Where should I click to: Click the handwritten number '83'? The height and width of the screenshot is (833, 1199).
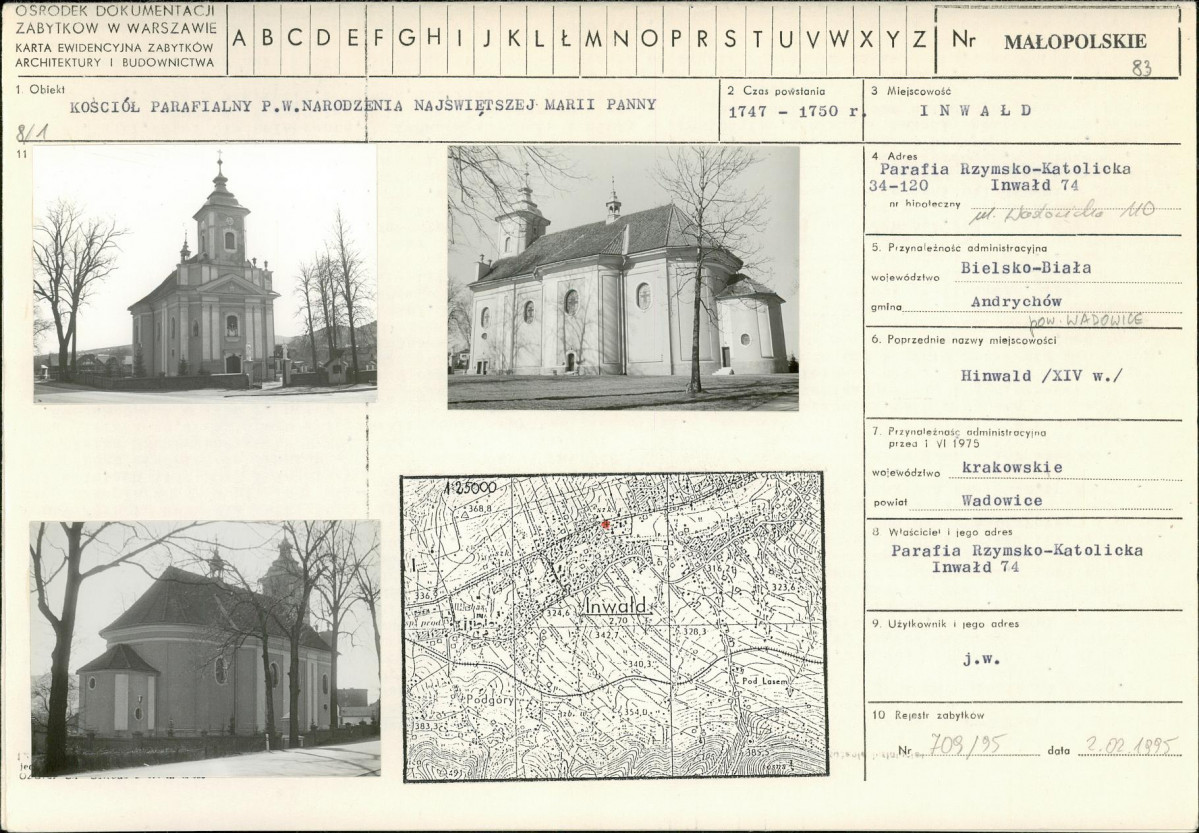(x=1142, y=68)
